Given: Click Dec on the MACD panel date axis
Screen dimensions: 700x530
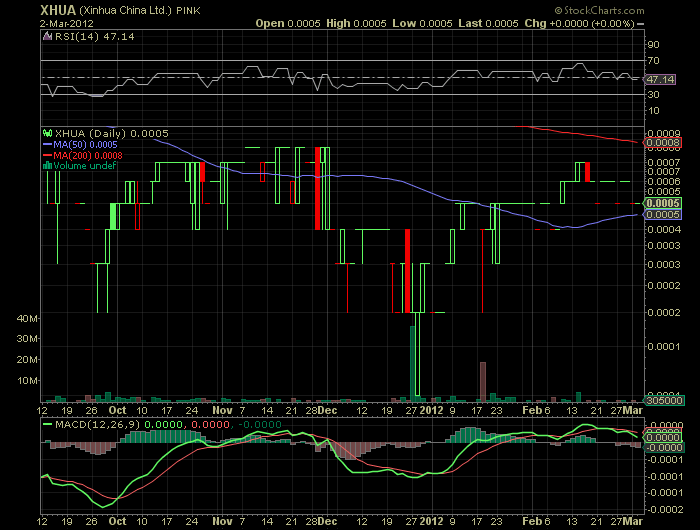Looking at the screenshot, I should point(327,521).
